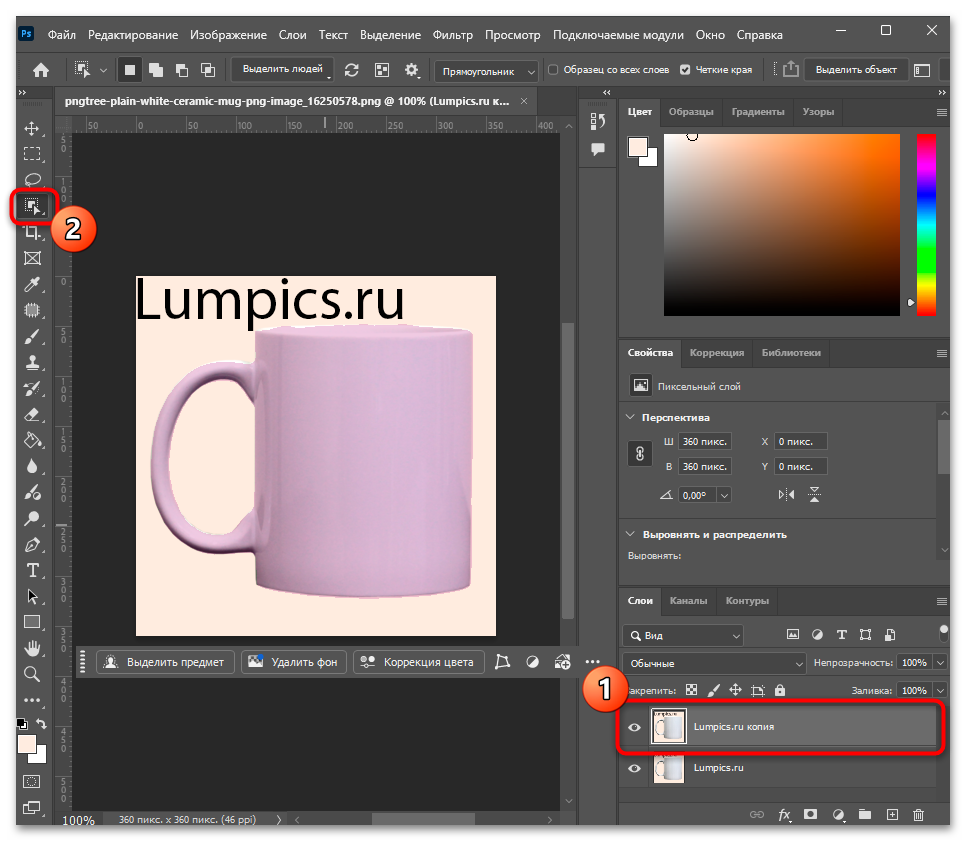Screen dimensions: 966x841
Task: Select the Eraser tool
Action: pyautogui.click(x=32, y=415)
